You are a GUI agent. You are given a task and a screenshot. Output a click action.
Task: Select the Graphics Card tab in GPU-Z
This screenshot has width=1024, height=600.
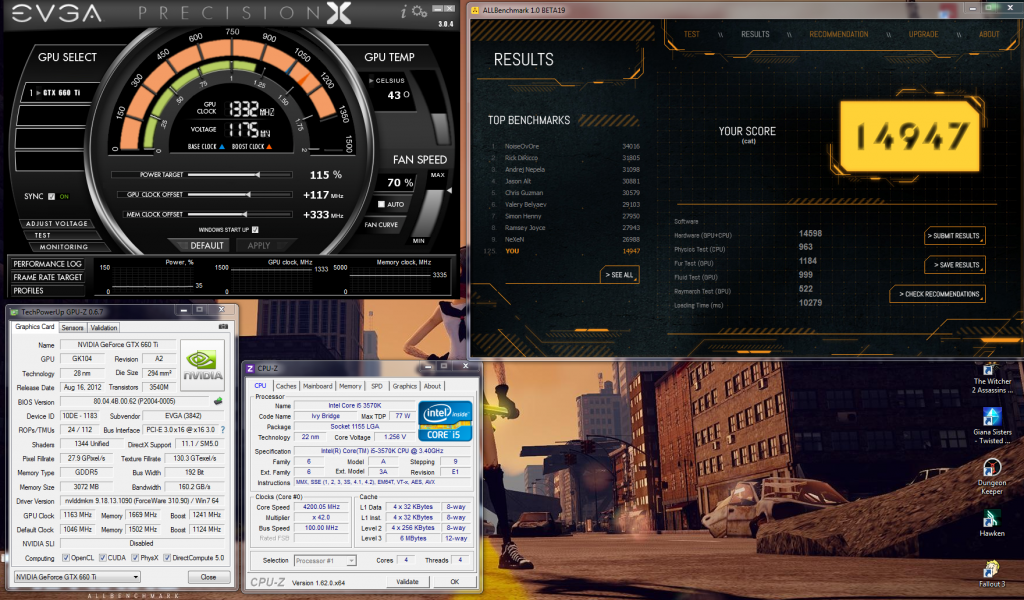click(35, 326)
